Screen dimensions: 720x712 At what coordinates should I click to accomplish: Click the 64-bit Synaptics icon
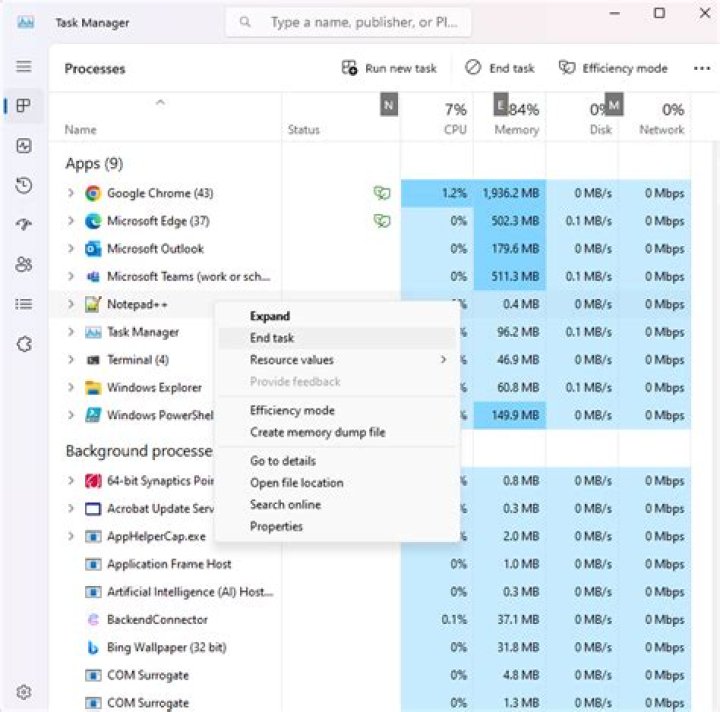coord(93,481)
